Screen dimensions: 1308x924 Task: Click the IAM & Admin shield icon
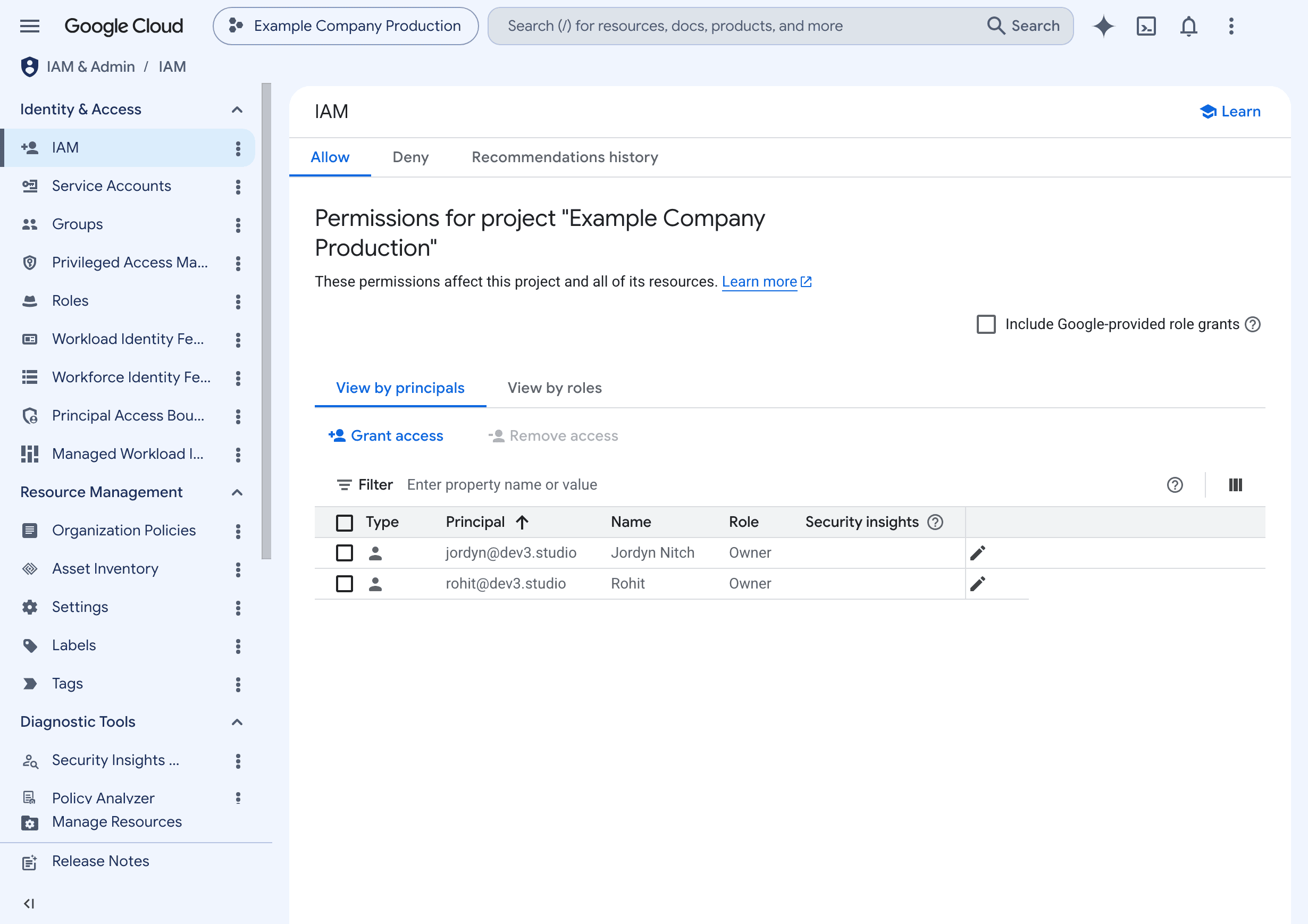pos(30,66)
